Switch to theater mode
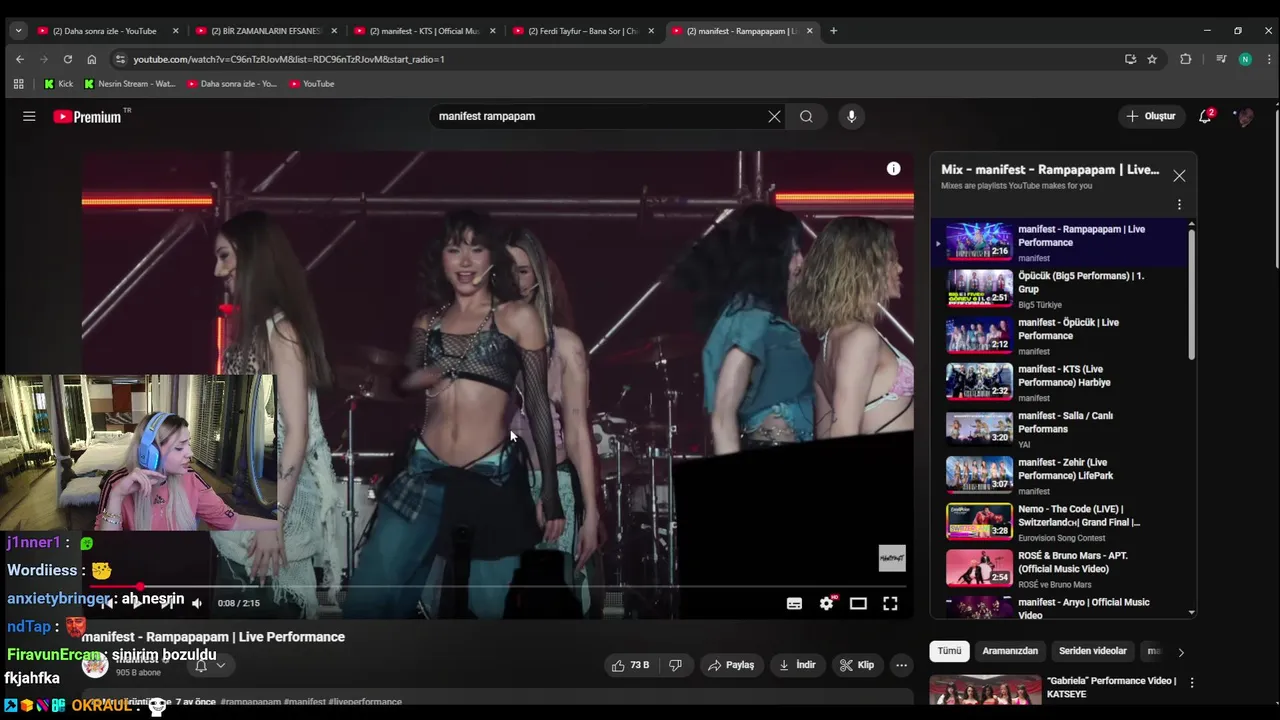 (x=858, y=603)
